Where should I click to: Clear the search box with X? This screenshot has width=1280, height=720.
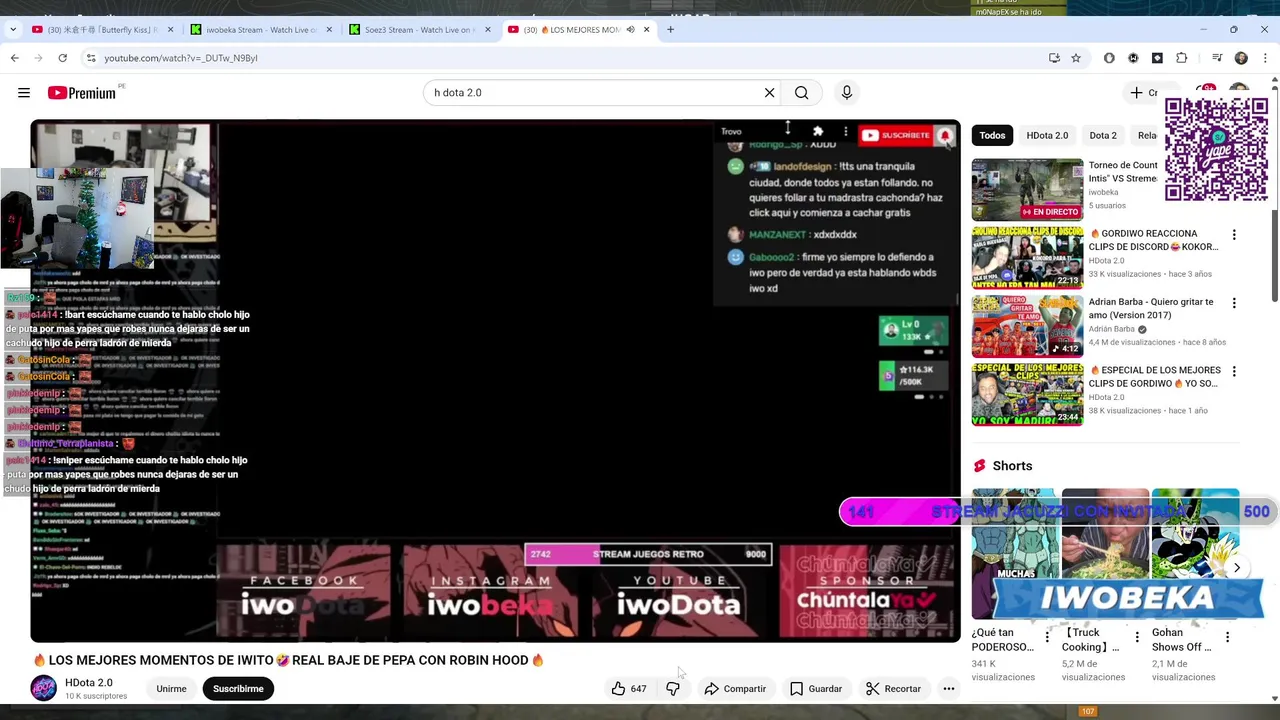coord(769,93)
